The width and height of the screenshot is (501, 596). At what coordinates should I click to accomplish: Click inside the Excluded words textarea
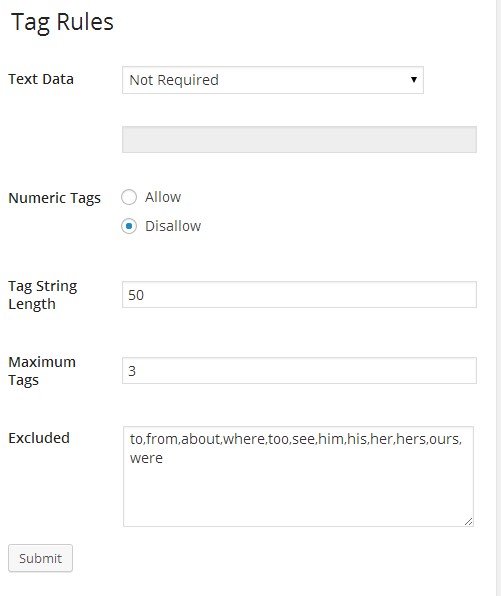[x=298, y=476]
